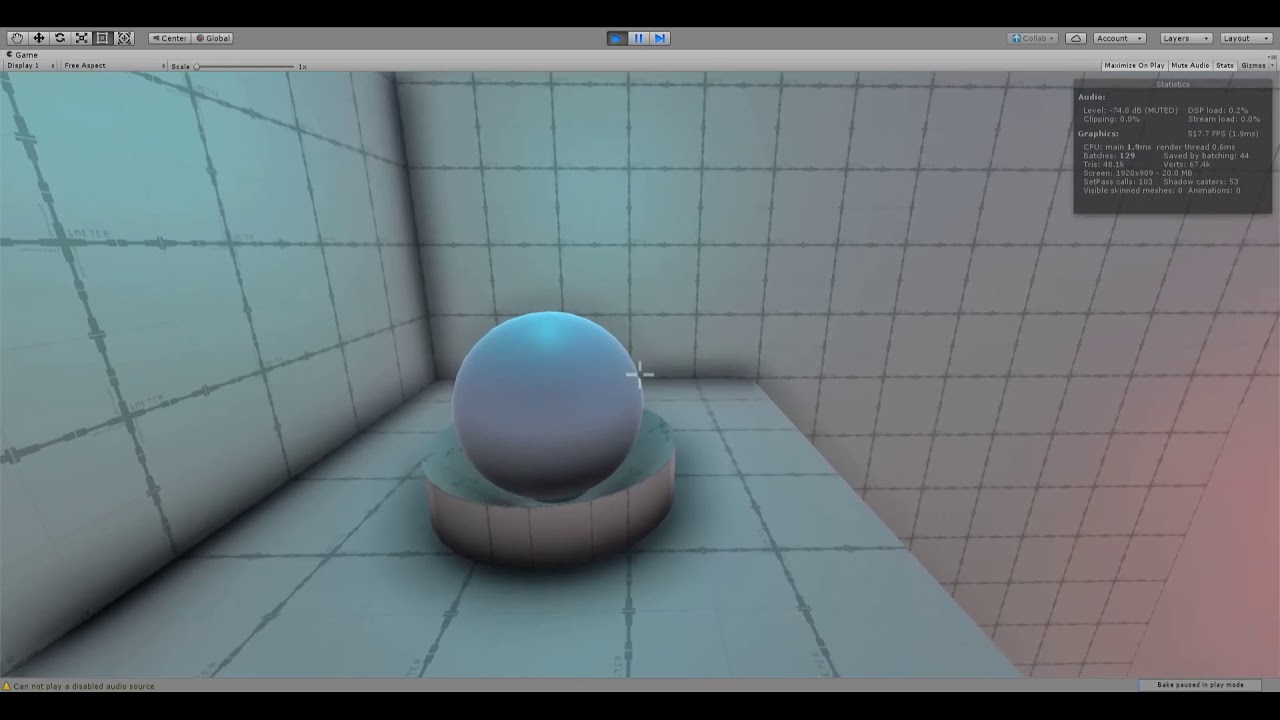Screen dimensions: 1280x720
Task: Select the Move tool
Action: pos(39,38)
